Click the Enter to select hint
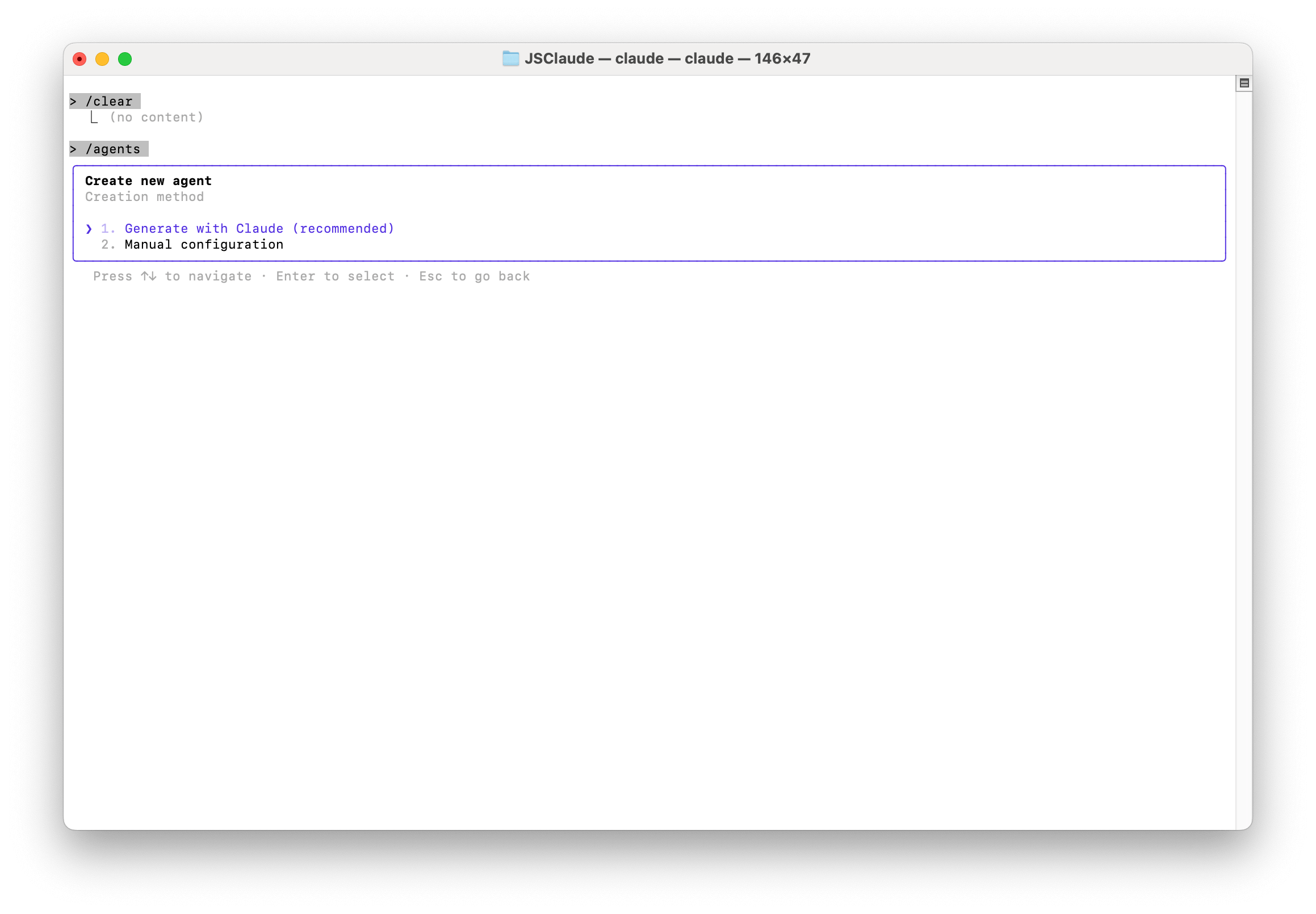The width and height of the screenshot is (1316, 914). click(x=335, y=276)
